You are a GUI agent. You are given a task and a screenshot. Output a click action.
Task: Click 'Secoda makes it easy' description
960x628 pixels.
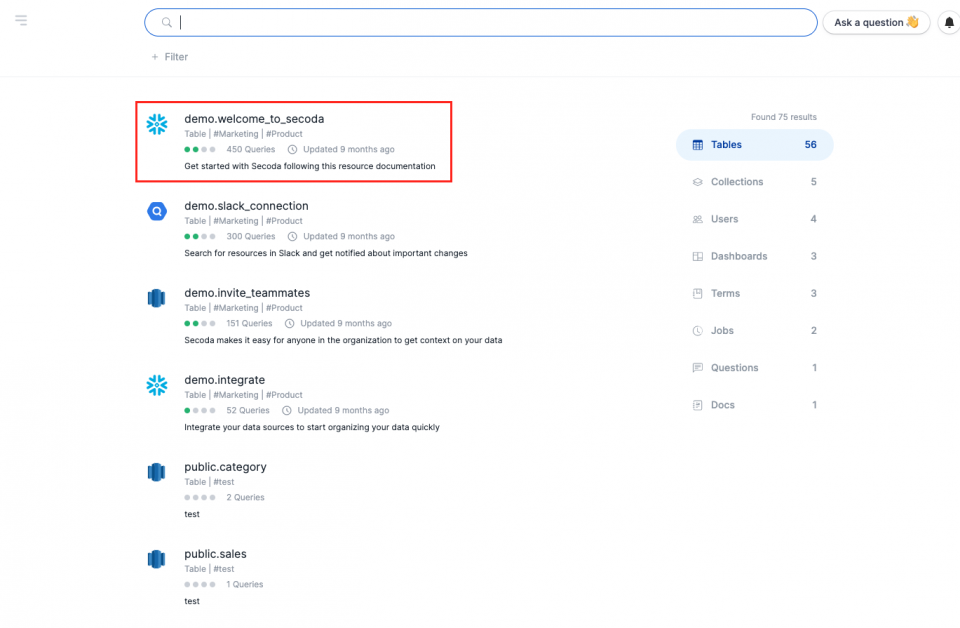343,340
